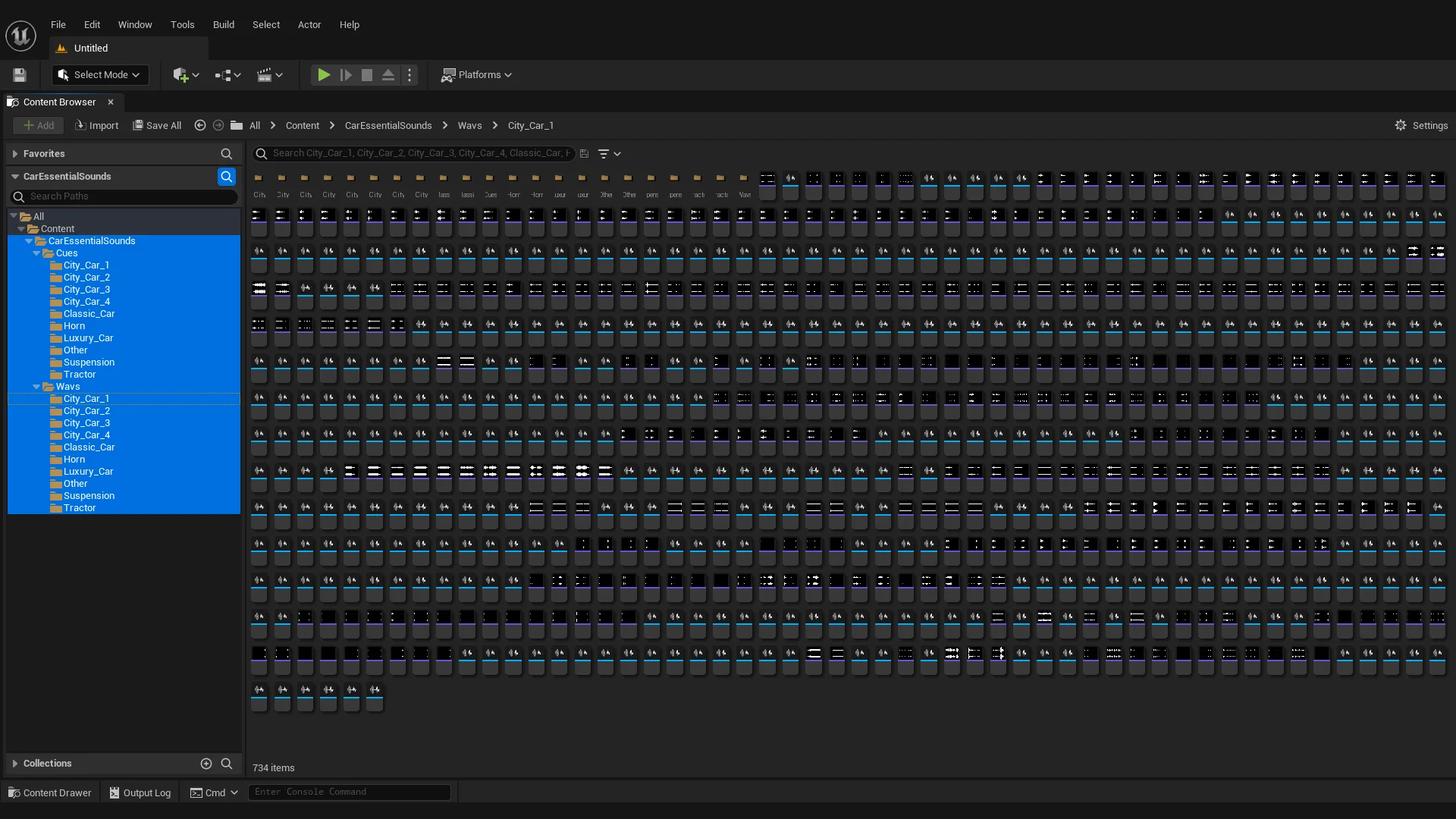Click the Save All button

tap(157, 126)
